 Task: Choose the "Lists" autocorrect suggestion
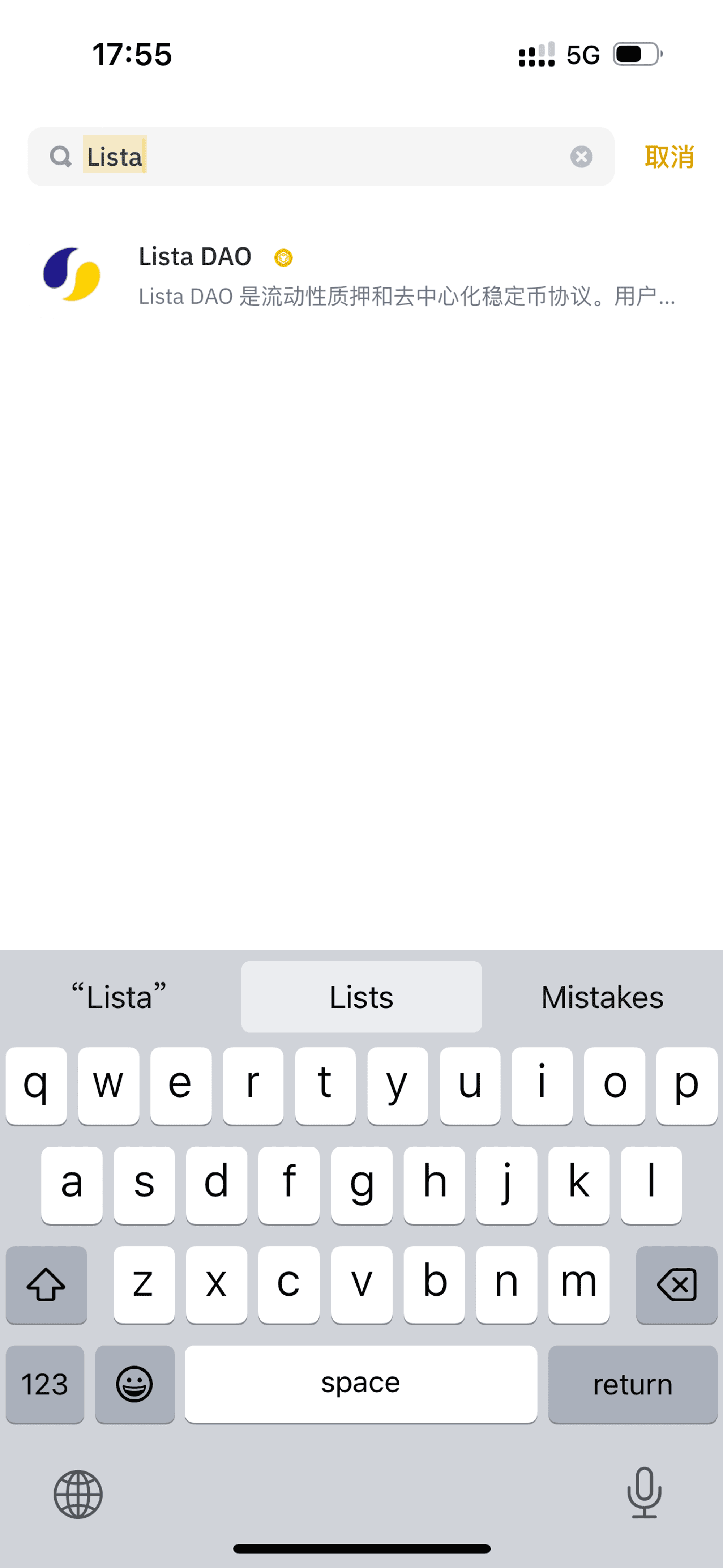pyautogui.click(x=361, y=996)
